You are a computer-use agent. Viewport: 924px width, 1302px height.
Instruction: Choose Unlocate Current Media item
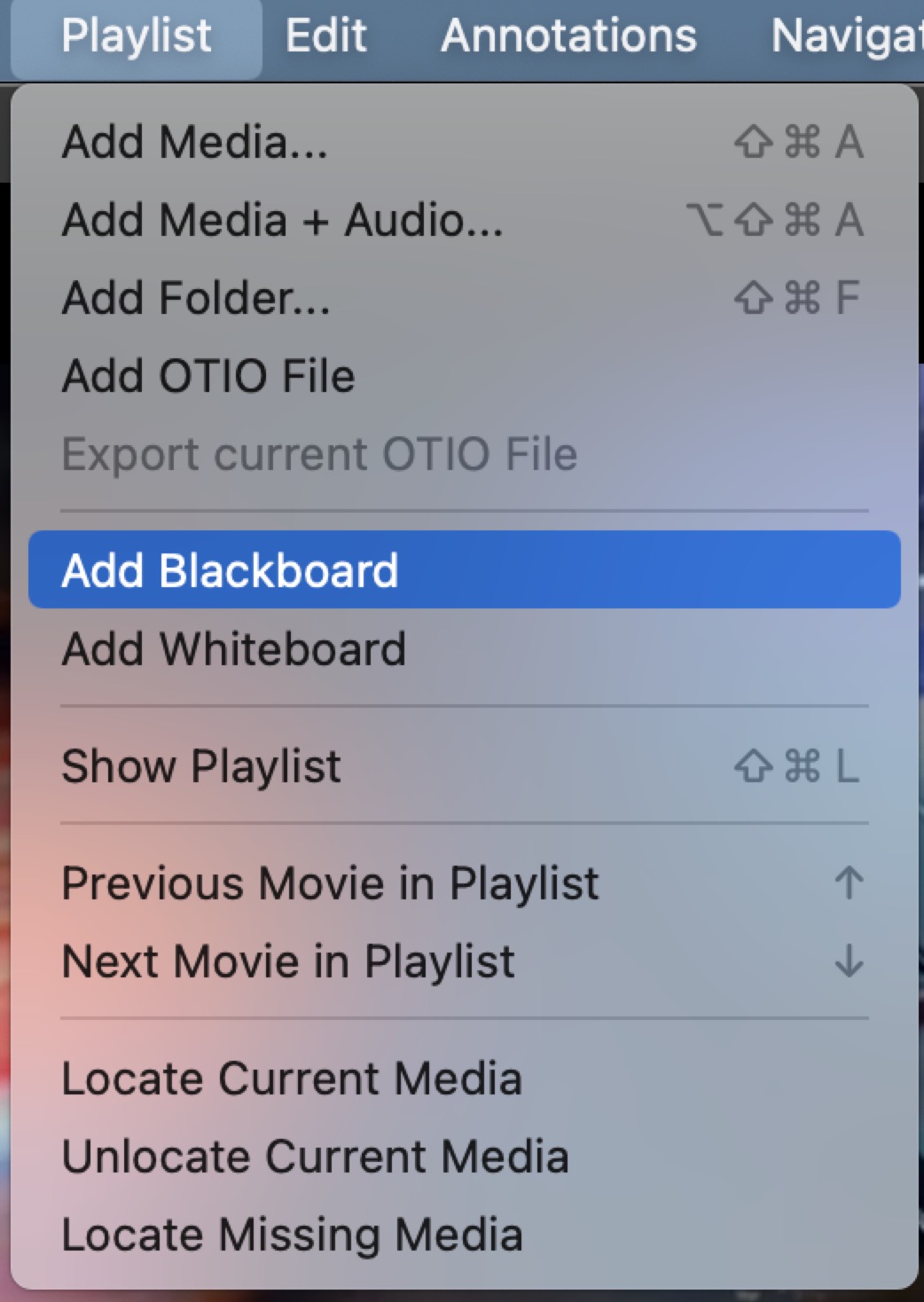click(464, 1157)
